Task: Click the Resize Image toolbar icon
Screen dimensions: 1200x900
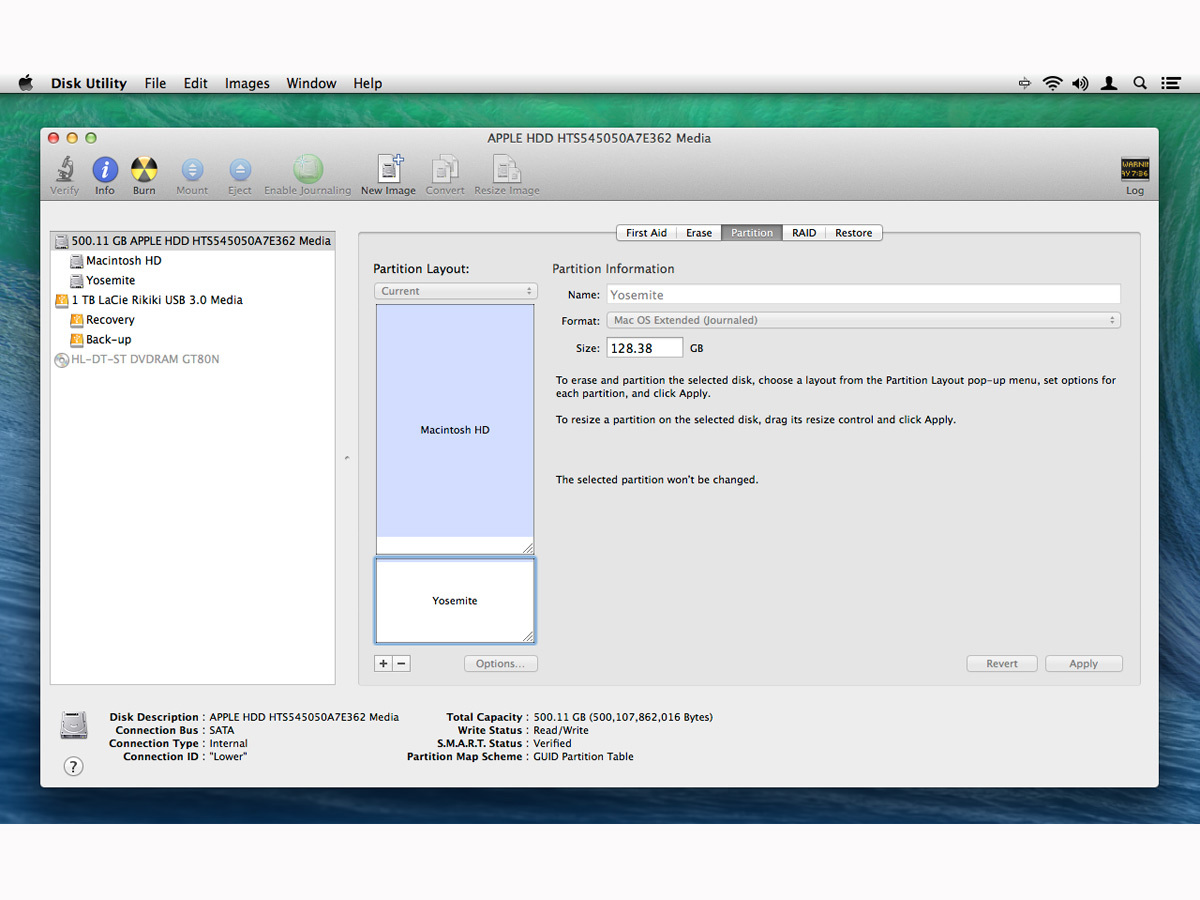Action: coord(506,169)
